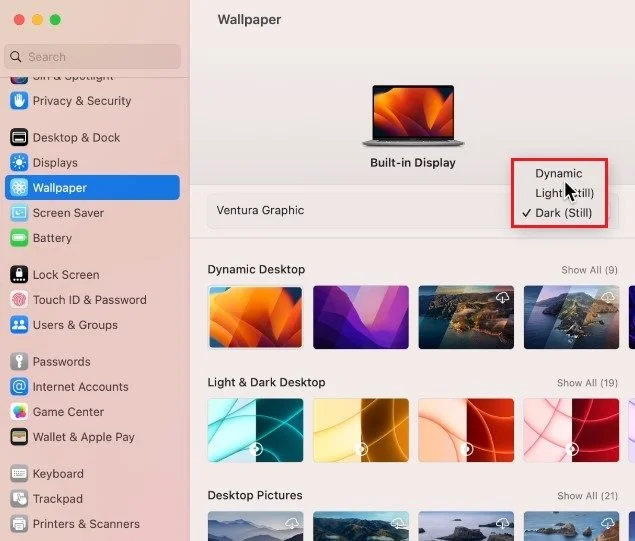Click the Desktop & Dock icon
The height and width of the screenshot is (541, 635).
19,137
